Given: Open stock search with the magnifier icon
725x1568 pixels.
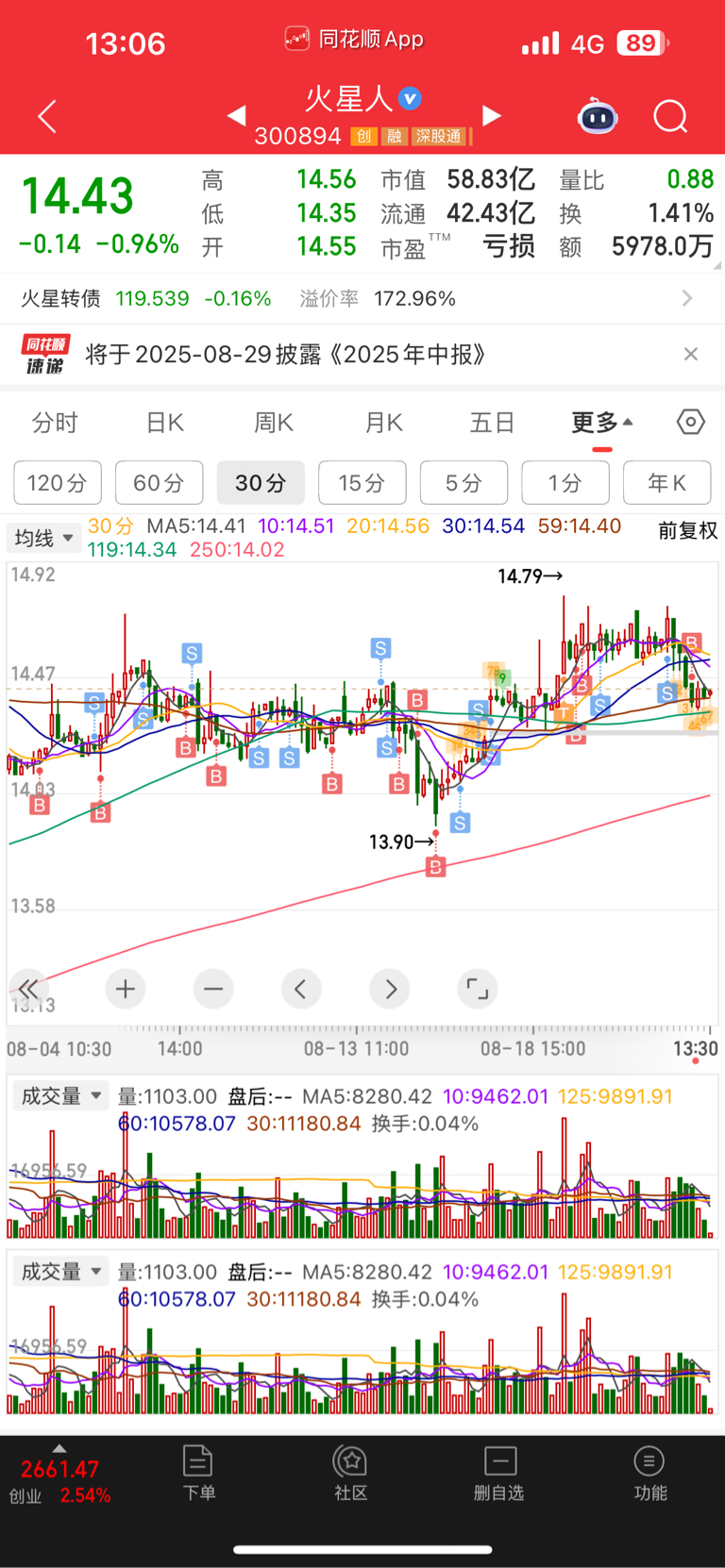Looking at the screenshot, I should pos(670,117).
